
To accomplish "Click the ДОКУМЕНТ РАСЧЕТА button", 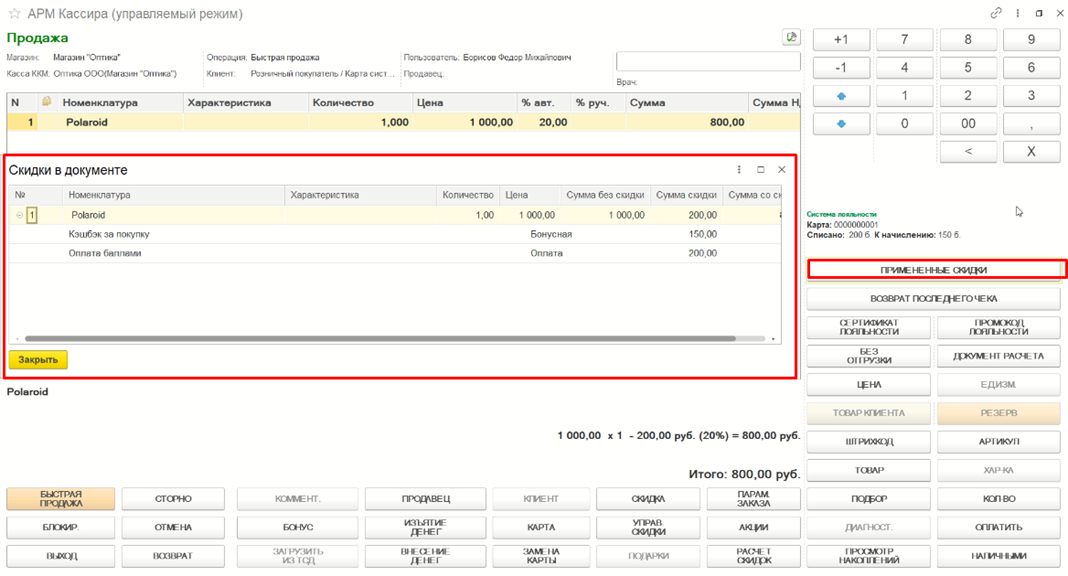I will (x=999, y=355).
